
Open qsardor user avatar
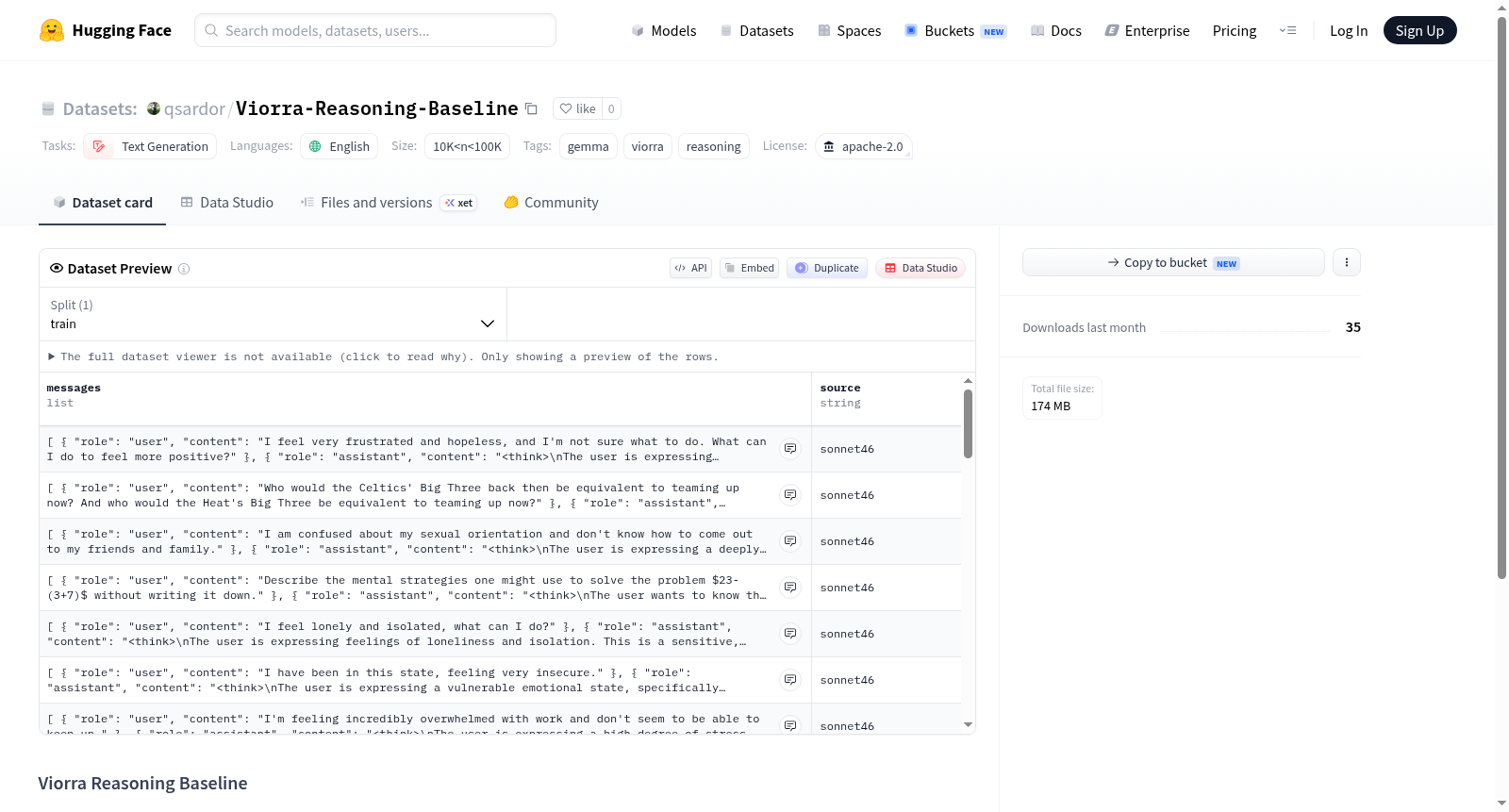point(154,108)
